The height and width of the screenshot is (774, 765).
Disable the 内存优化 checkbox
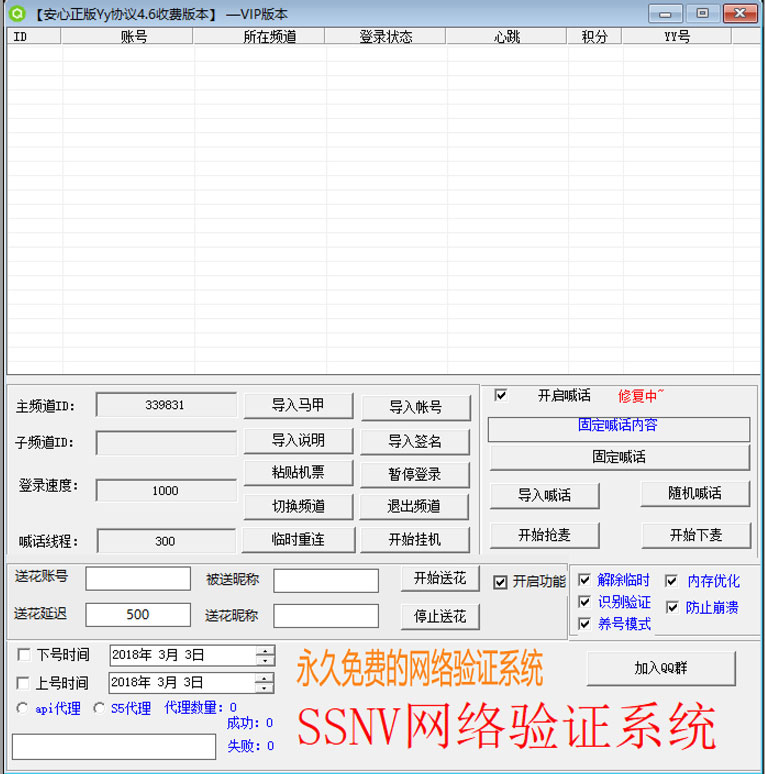pyautogui.click(x=671, y=581)
